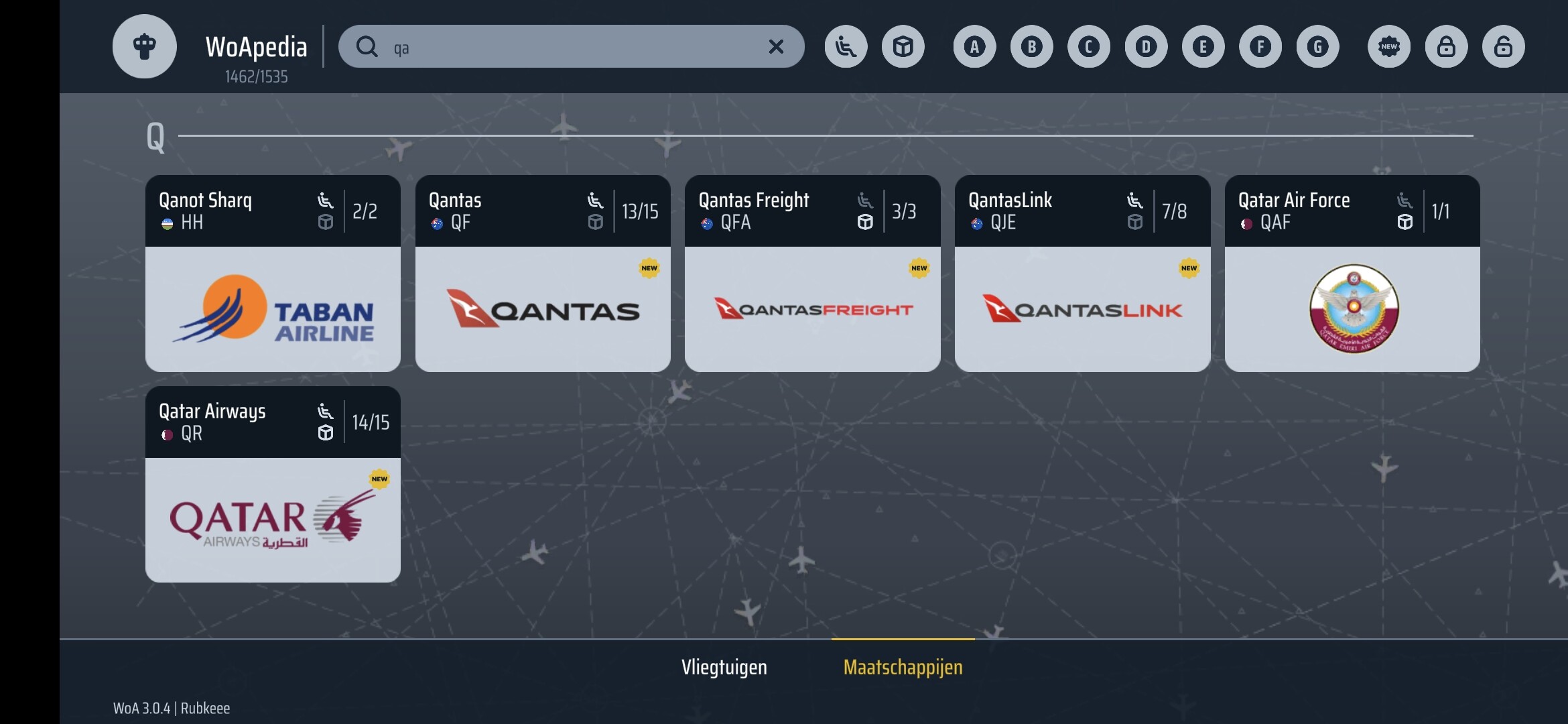Click Qantas passenger seat icon
The height and width of the screenshot is (724, 1568).
tap(595, 200)
